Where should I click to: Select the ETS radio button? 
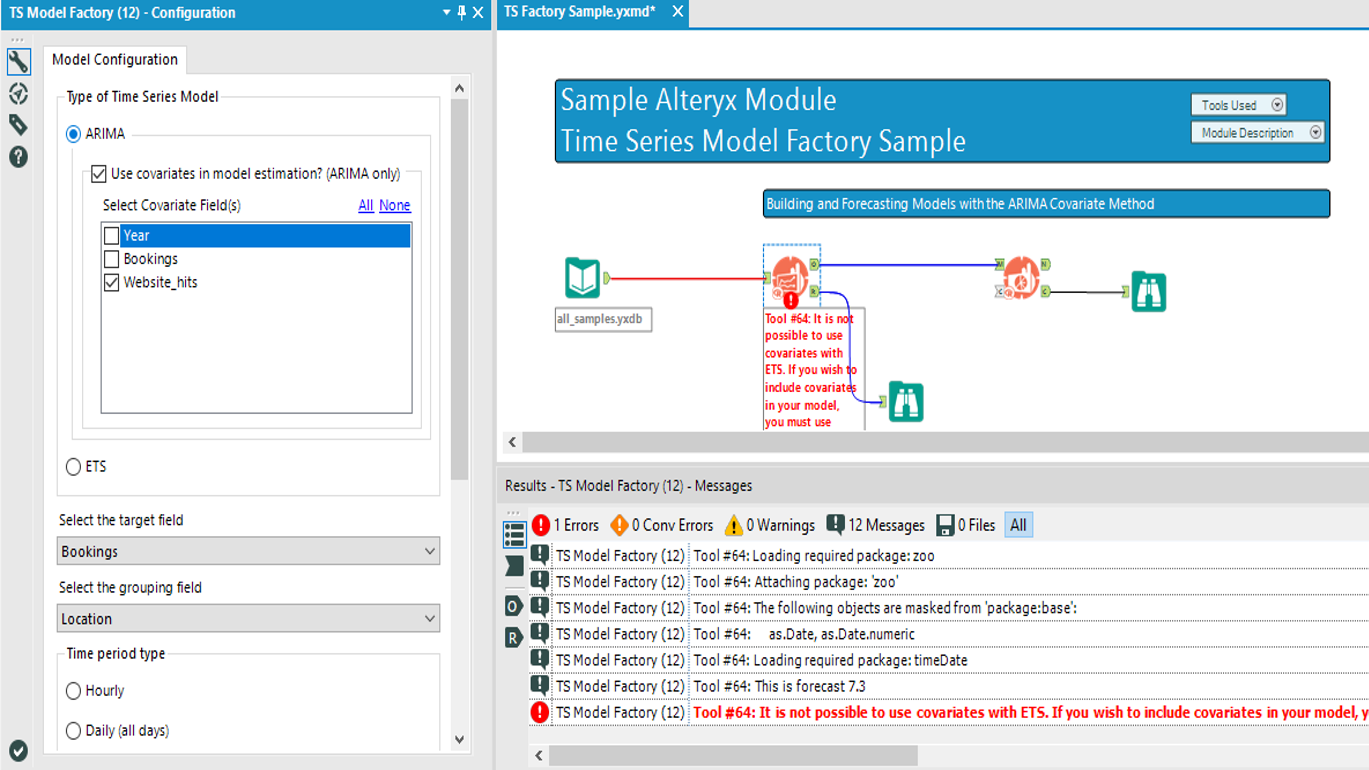73,467
